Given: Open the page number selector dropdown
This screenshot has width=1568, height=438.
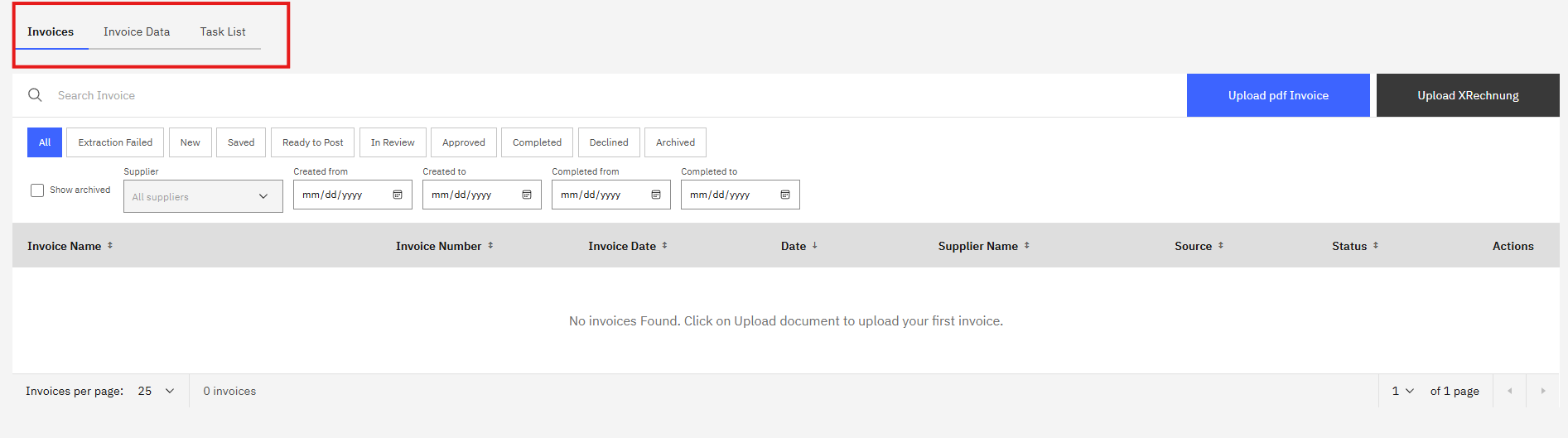Looking at the screenshot, I should 1402,391.
